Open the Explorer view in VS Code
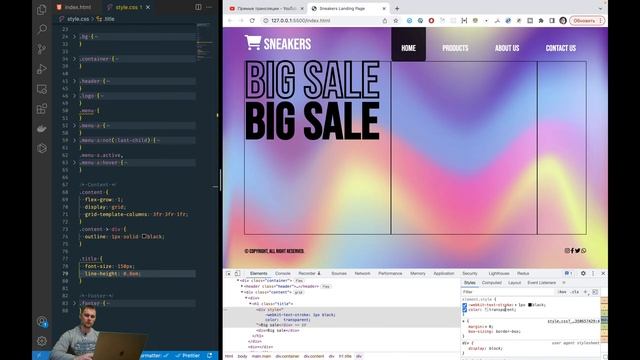The image size is (640, 360). [42, 9]
